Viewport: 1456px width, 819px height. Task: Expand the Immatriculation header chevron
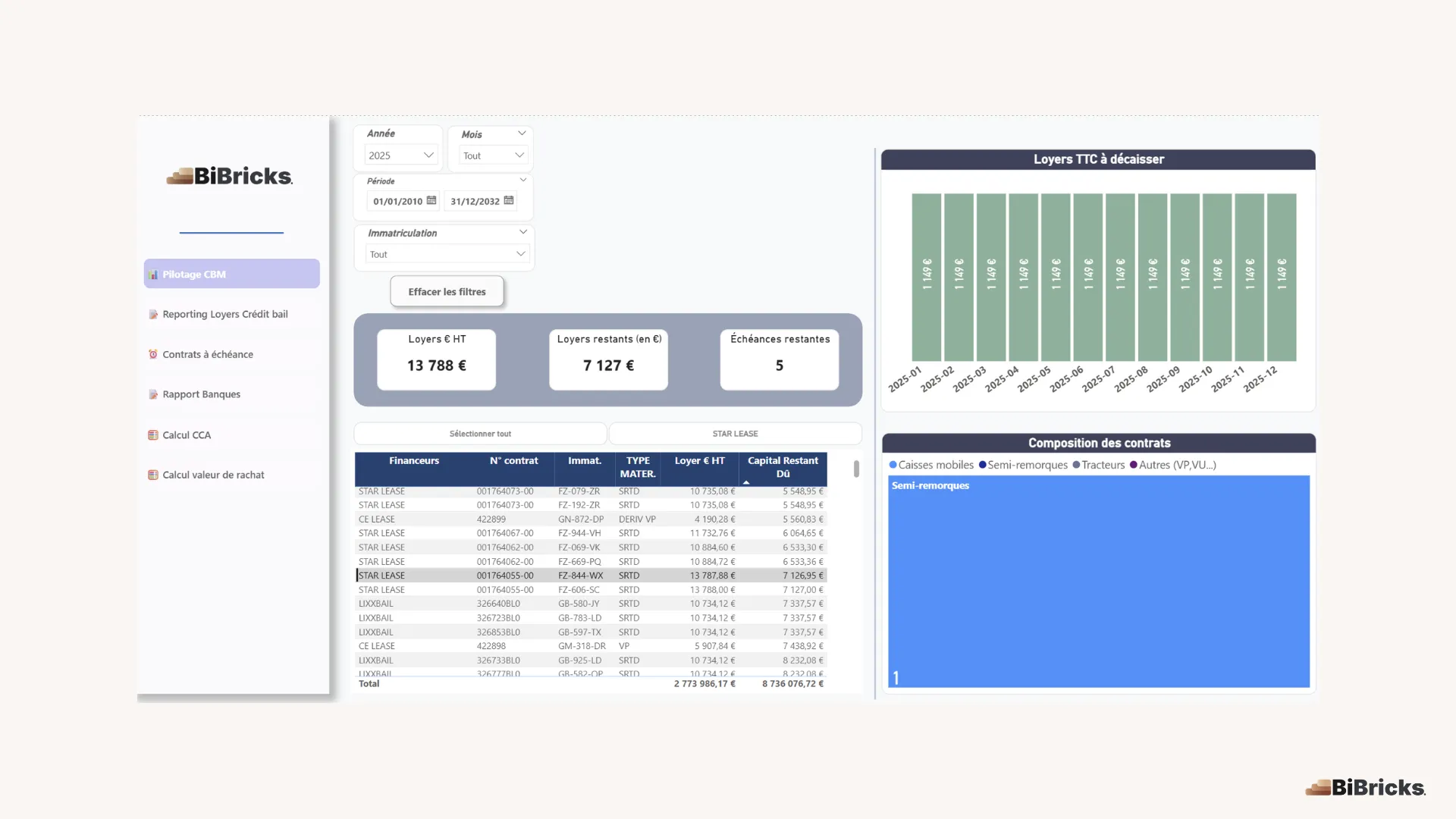coord(523,232)
